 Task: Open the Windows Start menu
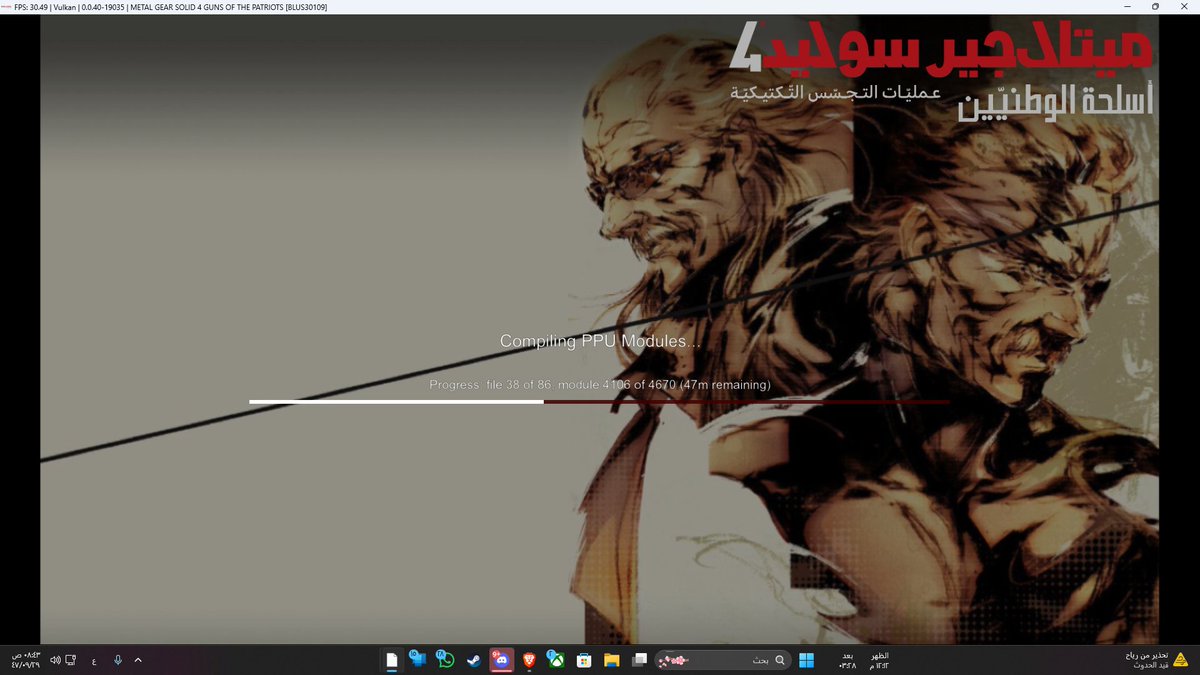click(806, 660)
